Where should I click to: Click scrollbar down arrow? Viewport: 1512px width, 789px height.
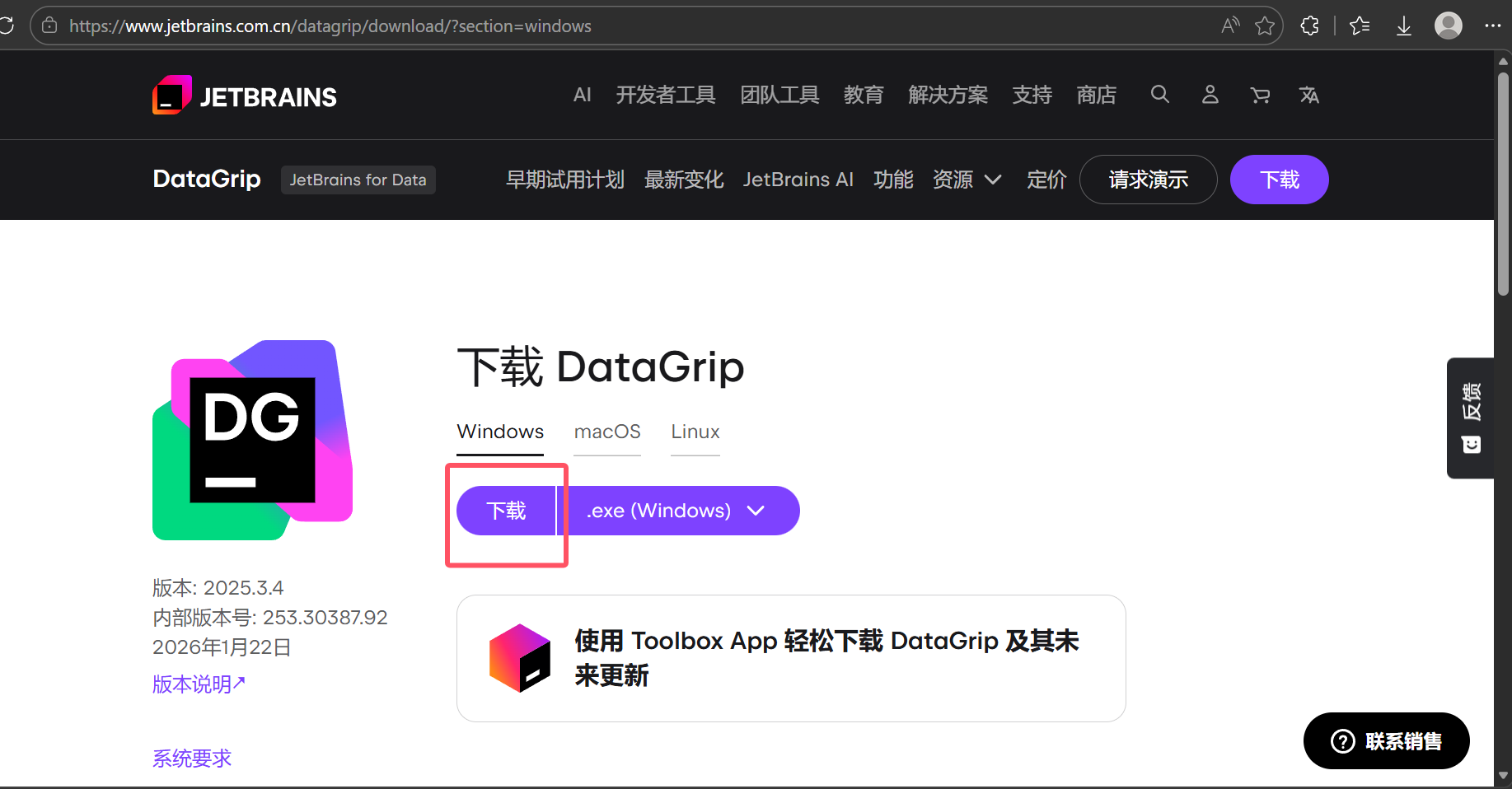coord(1503,775)
